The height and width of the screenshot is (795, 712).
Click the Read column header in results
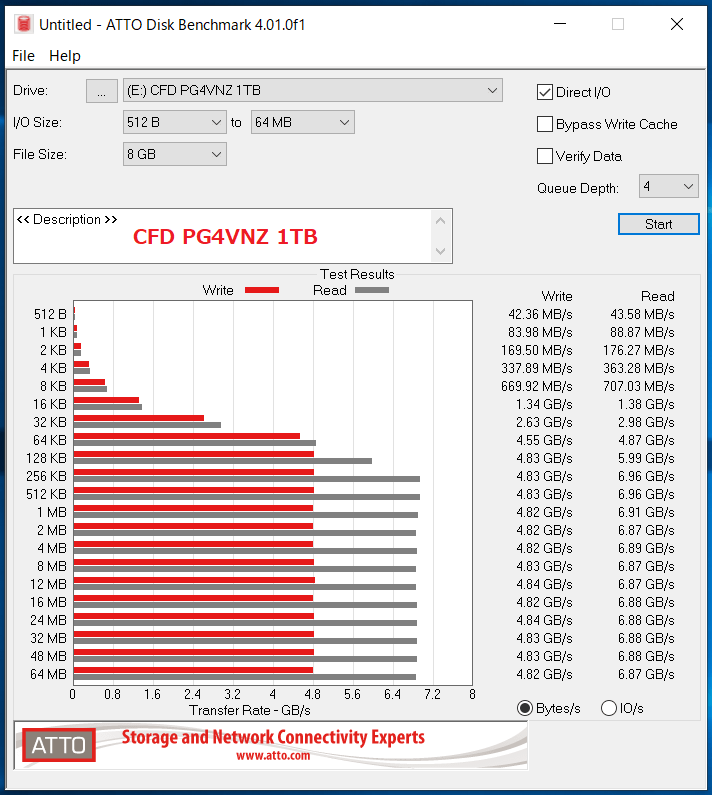658,296
